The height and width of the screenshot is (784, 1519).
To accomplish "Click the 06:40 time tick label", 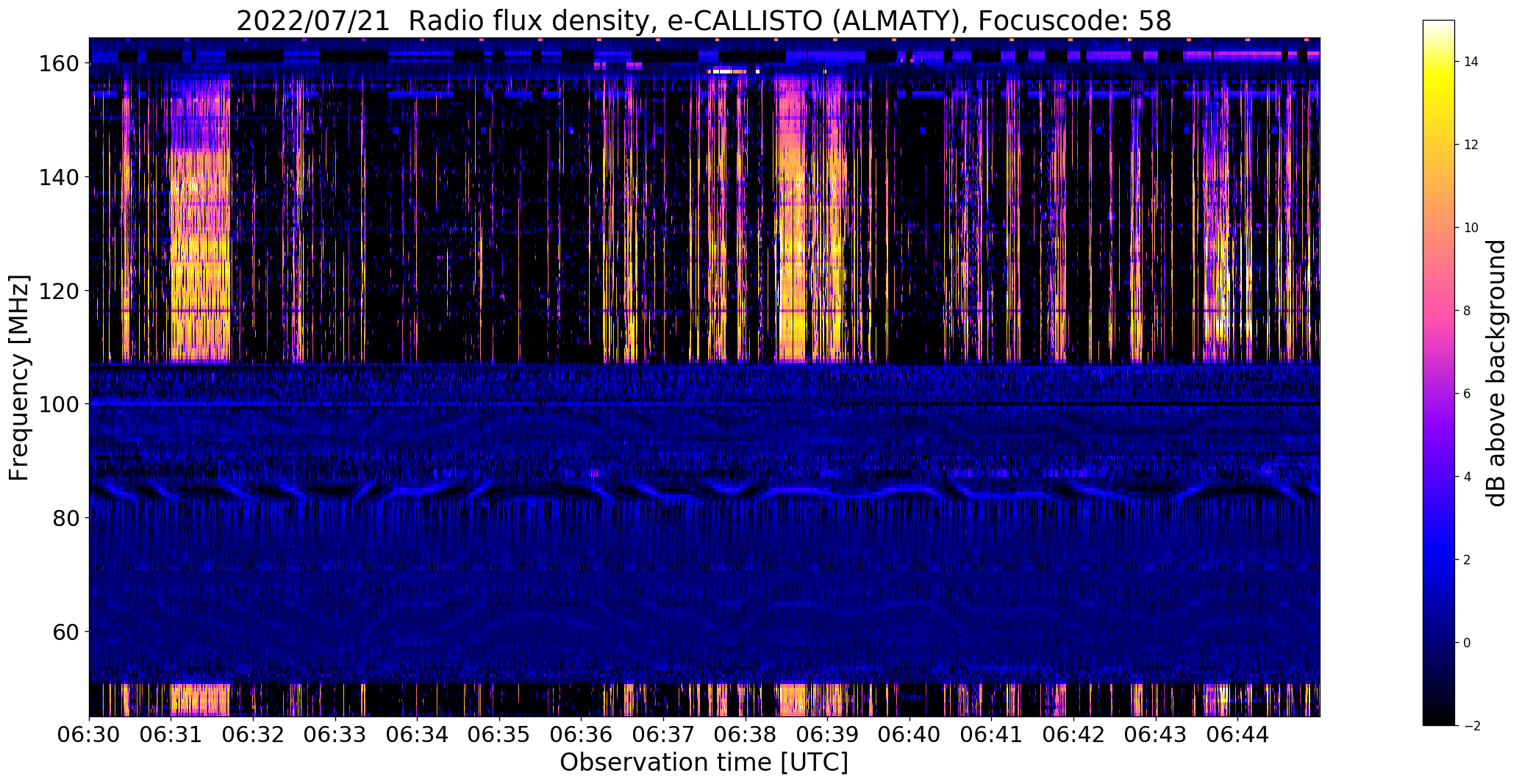I will tap(909, 734).
